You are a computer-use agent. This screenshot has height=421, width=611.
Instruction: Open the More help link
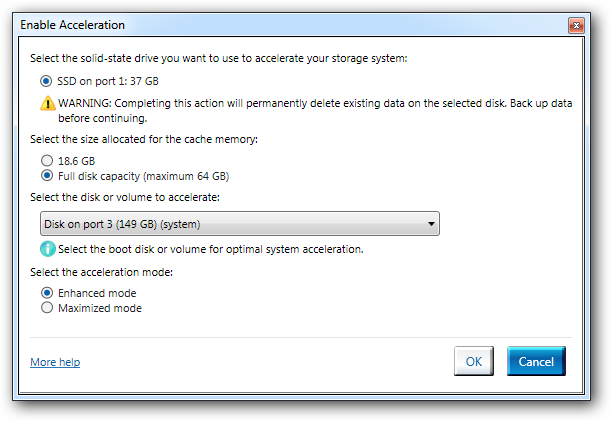pos(55,362)
